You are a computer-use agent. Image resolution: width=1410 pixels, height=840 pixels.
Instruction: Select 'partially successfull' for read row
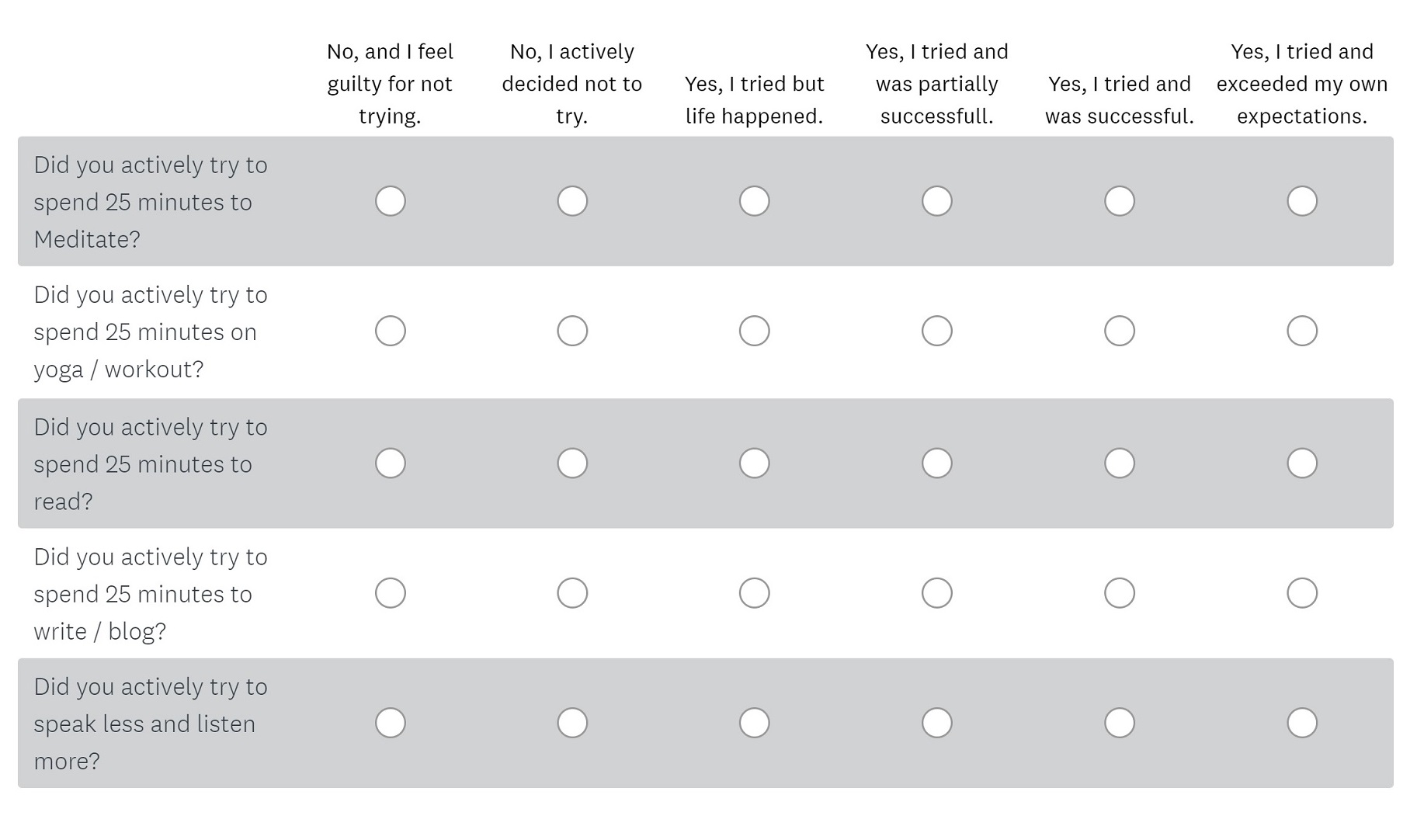[936, 463]
